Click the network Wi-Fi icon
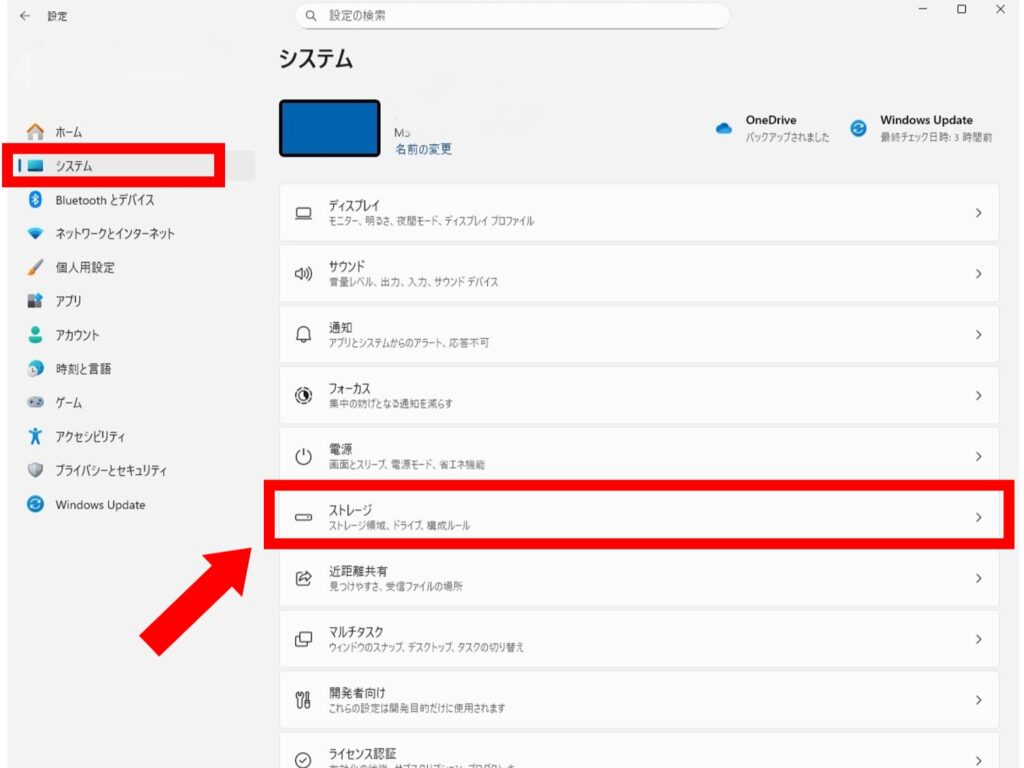 (35, 233)
